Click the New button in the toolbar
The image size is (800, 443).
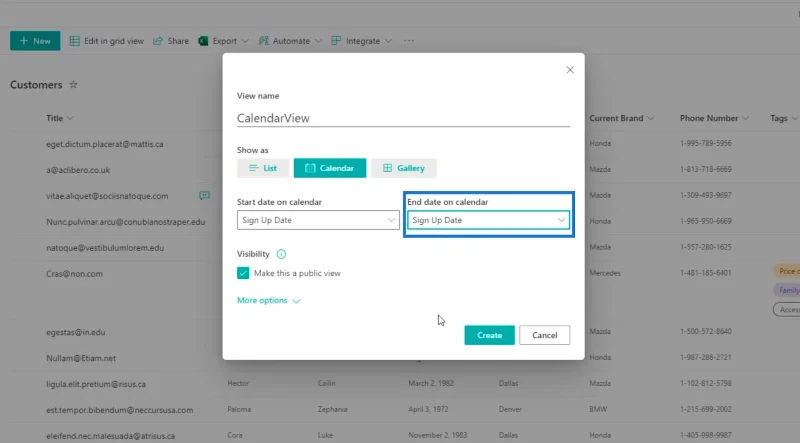coord(35,41)
